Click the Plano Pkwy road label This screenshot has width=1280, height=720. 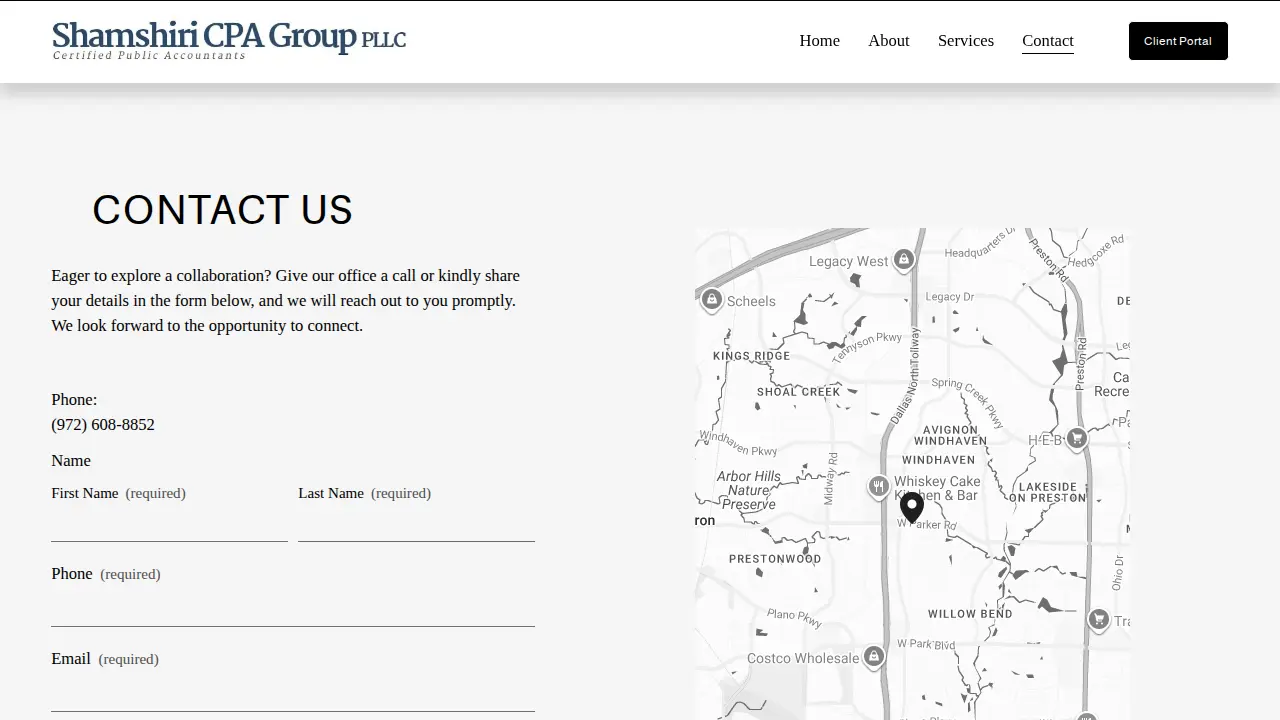click(x=794, y=618)
